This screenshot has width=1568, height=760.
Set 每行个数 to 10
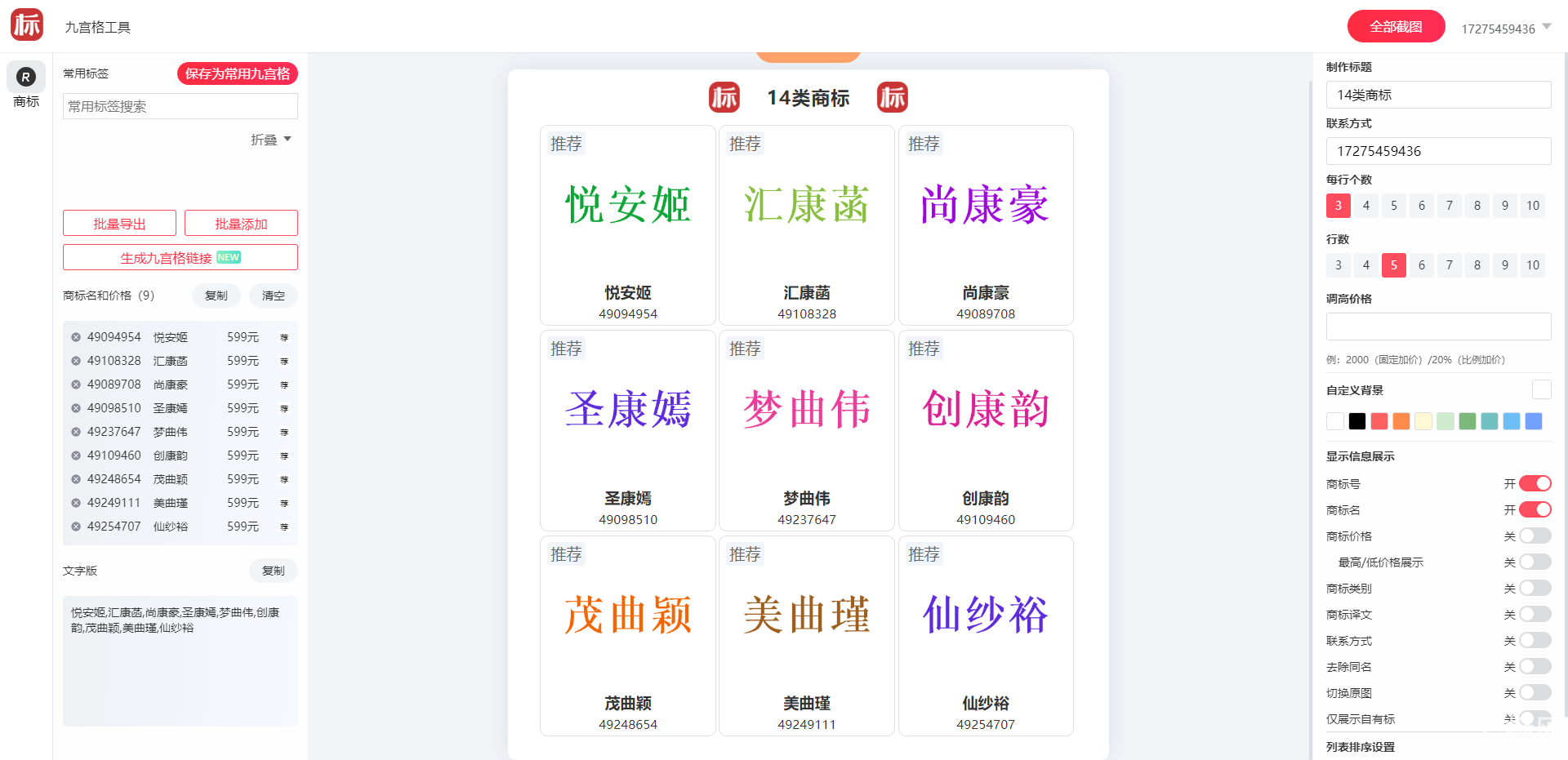[1533, 206]
